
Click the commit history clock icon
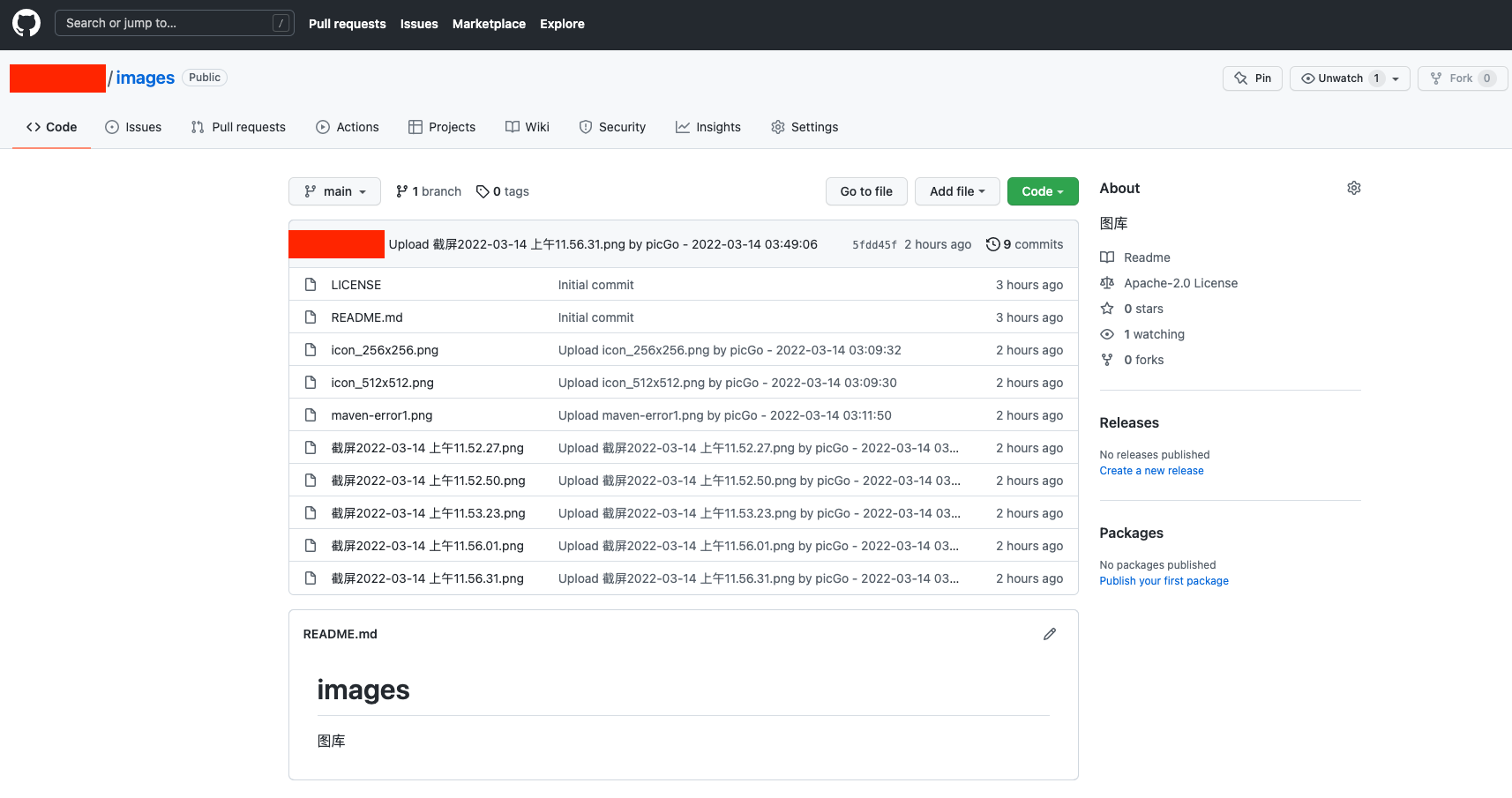pos(993,244)
